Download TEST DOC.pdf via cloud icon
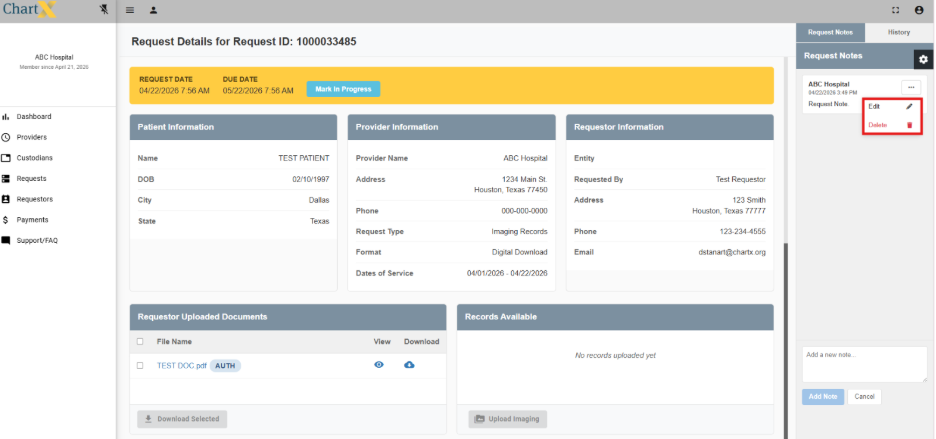 click(409, 365)
